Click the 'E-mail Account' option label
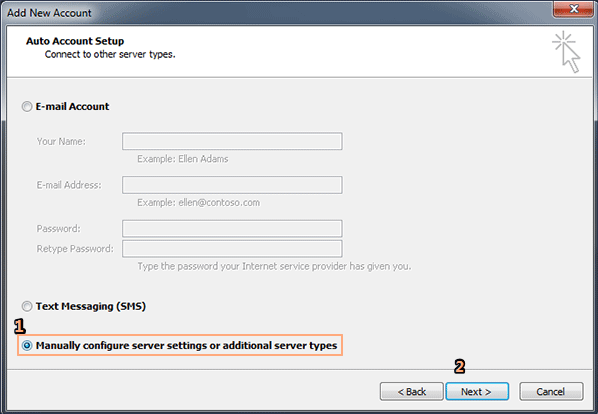The image size is (598, 414). pos(72,106)
